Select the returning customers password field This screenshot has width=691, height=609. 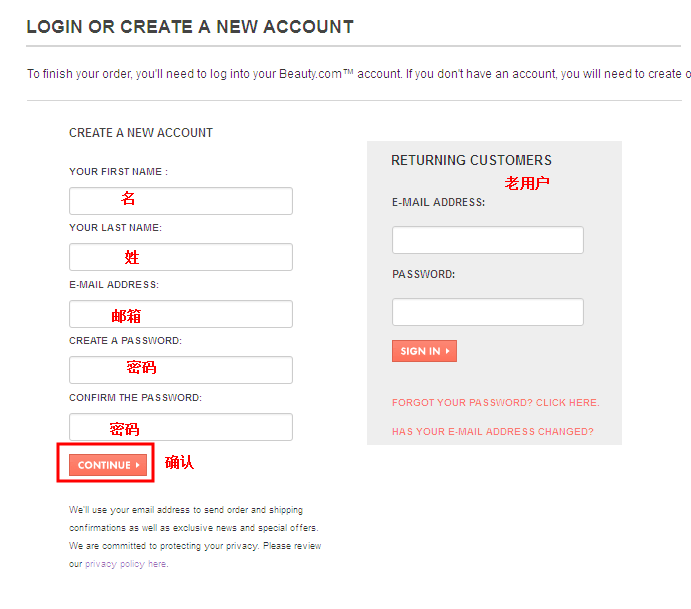(487, 312)
